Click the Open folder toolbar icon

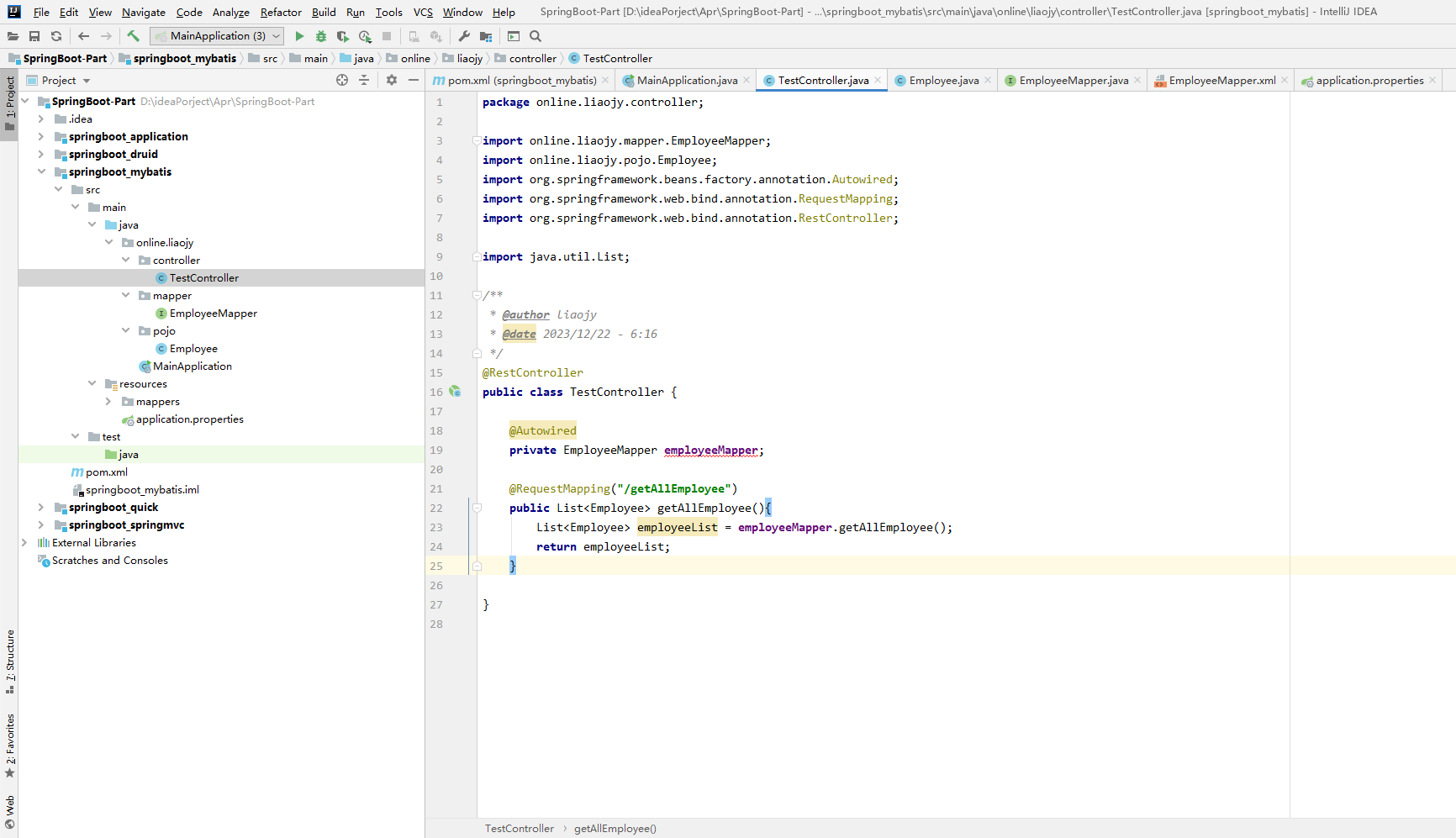[x=13, y=36]
